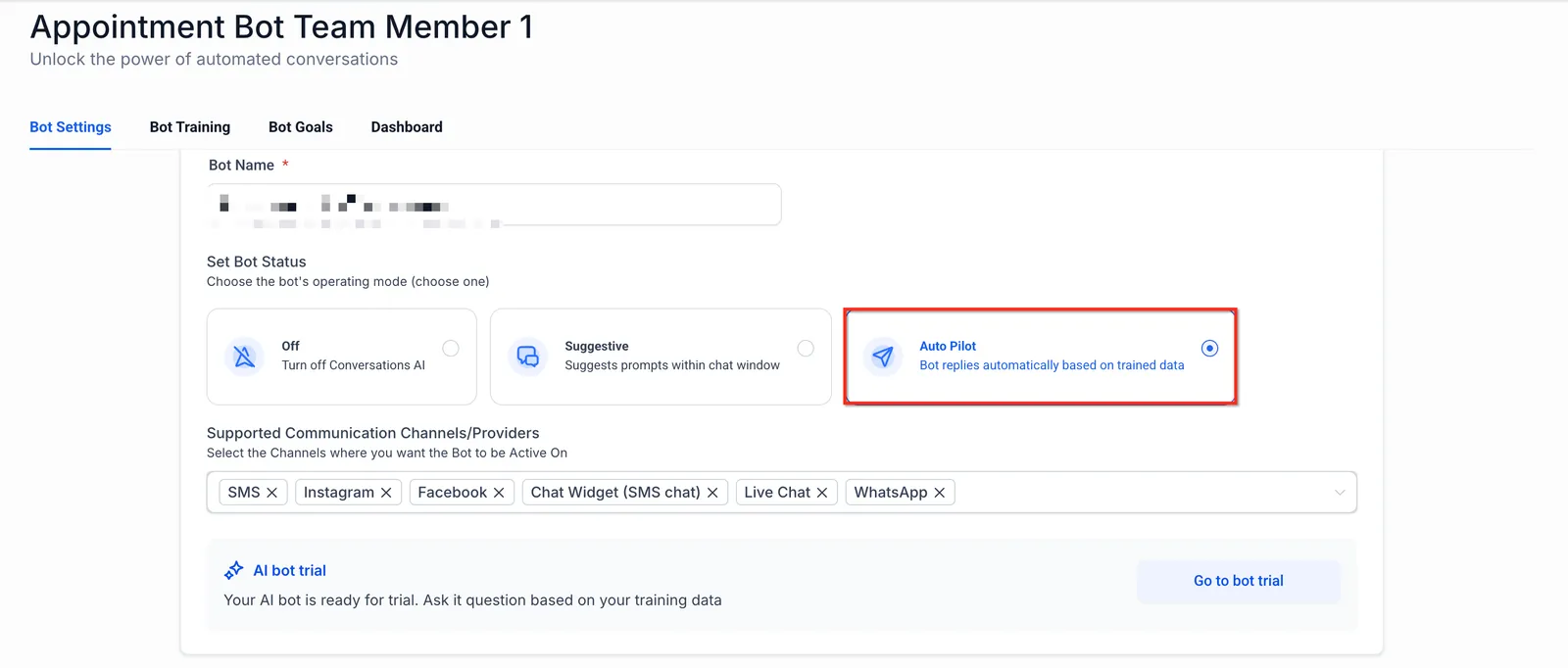The image size is (1568, 668).
Task: Click the Off mode muted-bell icon
Action: click(245, 357)
